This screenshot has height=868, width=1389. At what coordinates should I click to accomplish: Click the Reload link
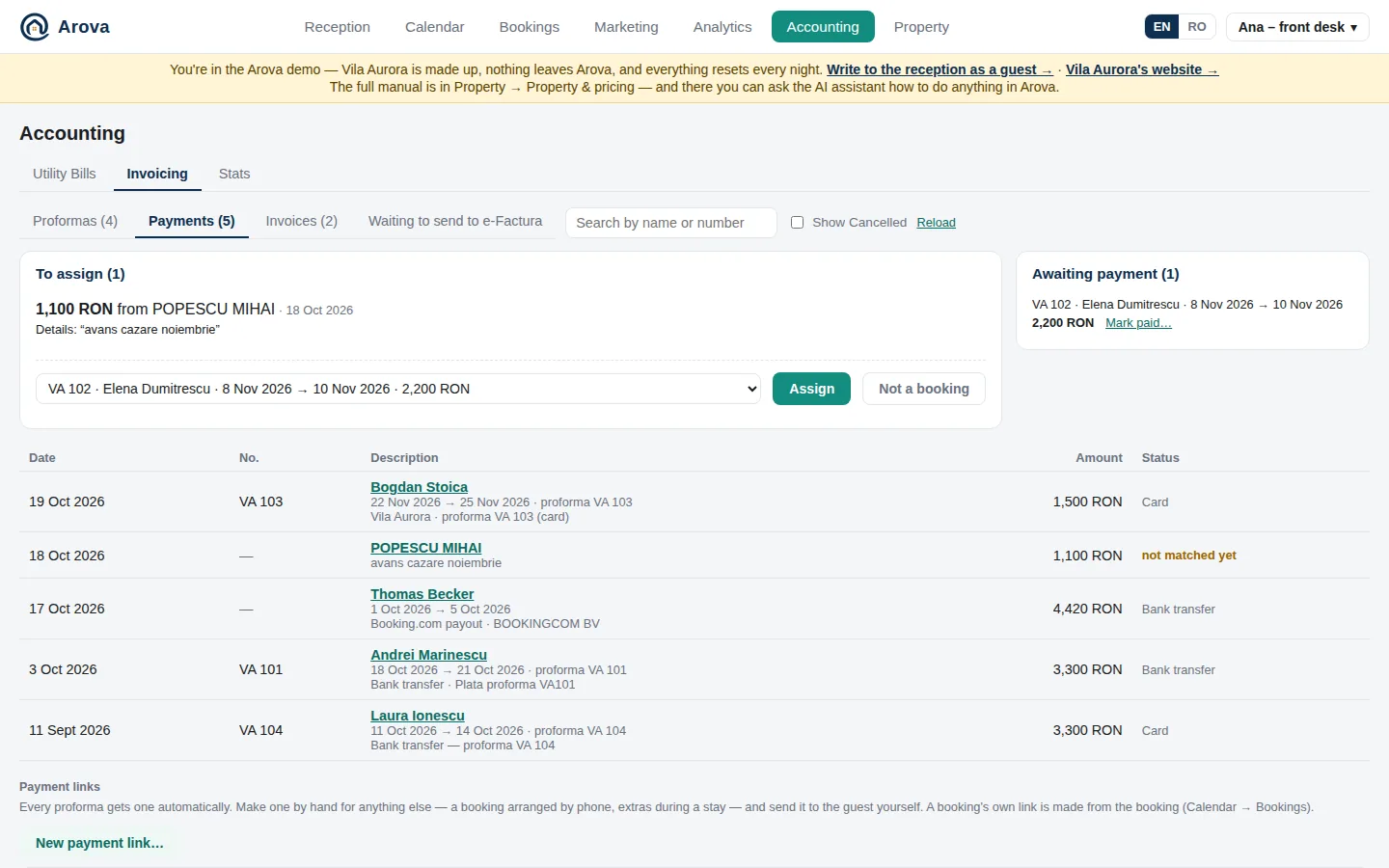click(x=936, y=223)
